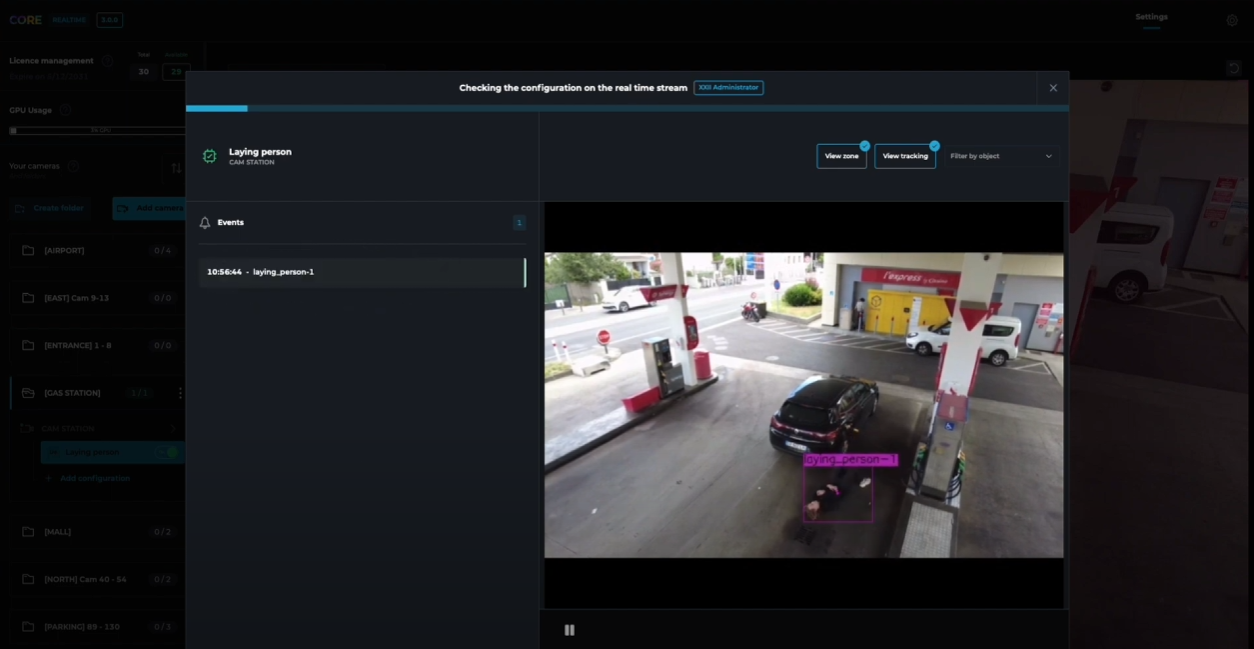Expand the [ENTRANCE] 1 - 8 folder

tap(97, 345)
